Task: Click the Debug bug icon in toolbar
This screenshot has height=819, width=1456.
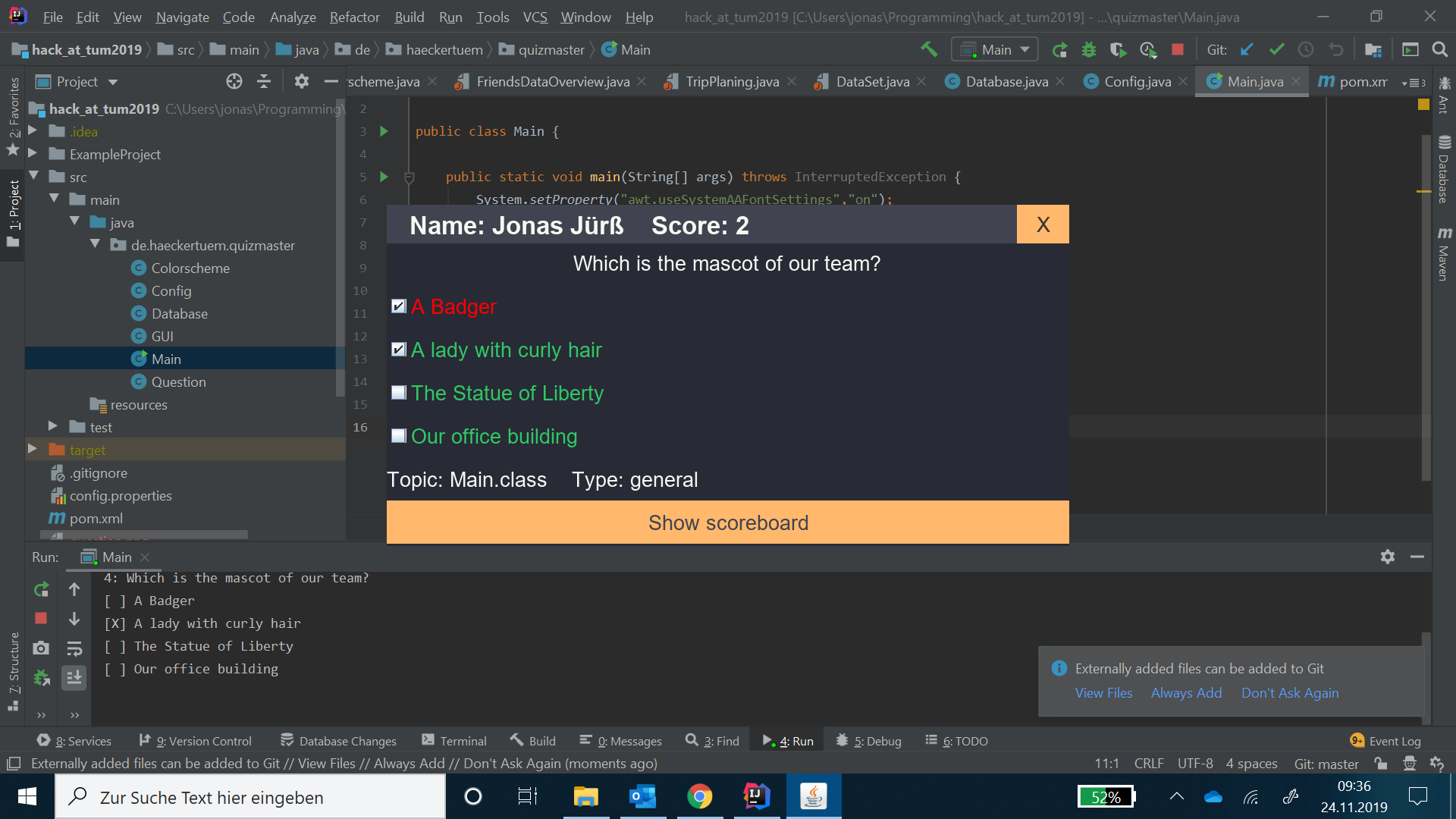Action: pos(1089,49)
